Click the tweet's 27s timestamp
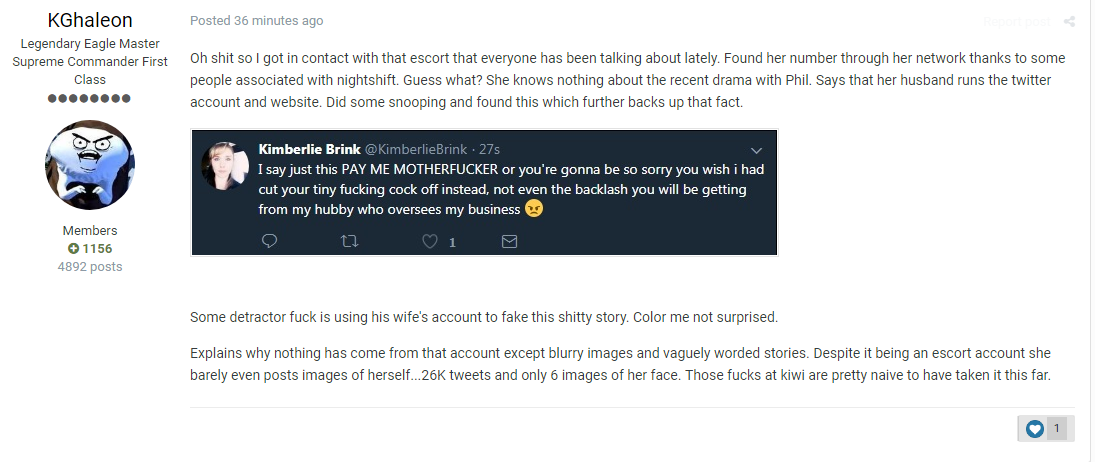 click(490, 149)
